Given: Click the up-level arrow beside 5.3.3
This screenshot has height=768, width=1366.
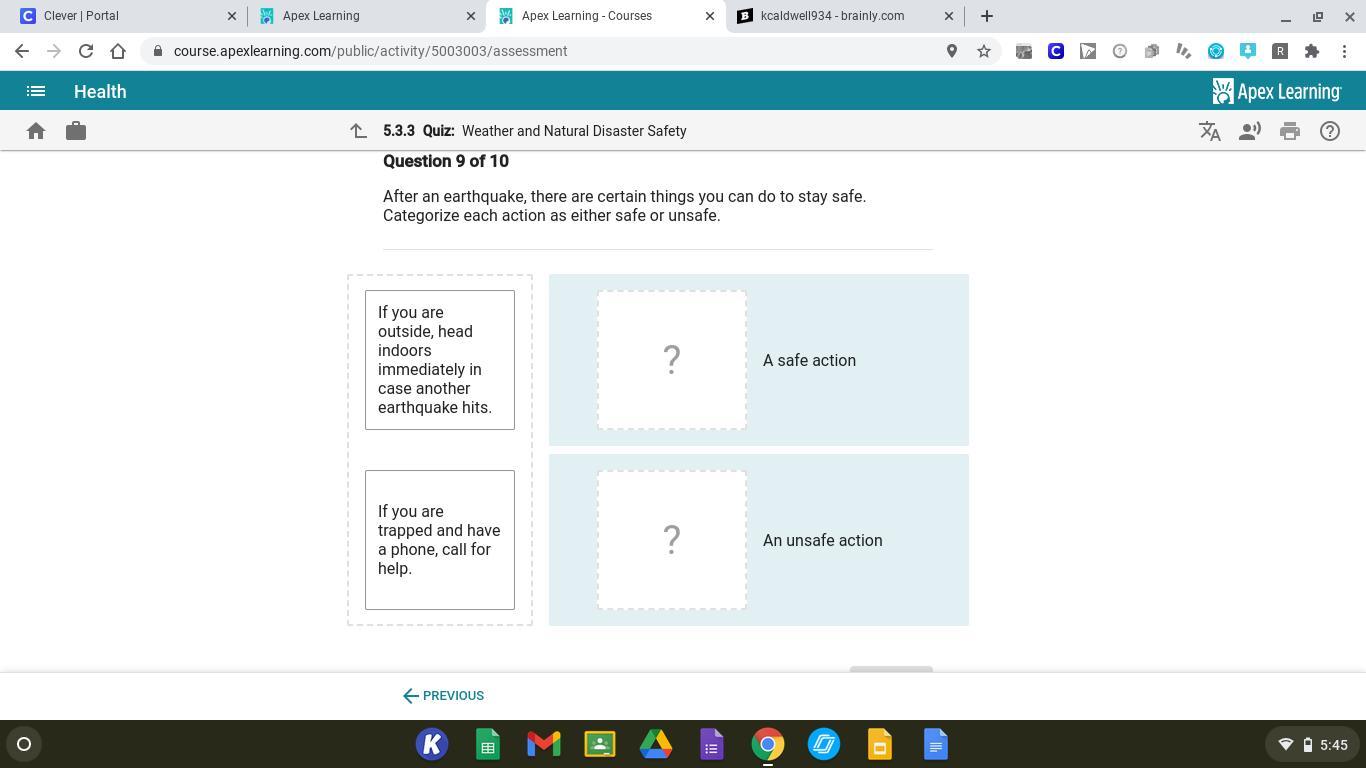Looking at the screenshot, I should click(x=358, y=131).
